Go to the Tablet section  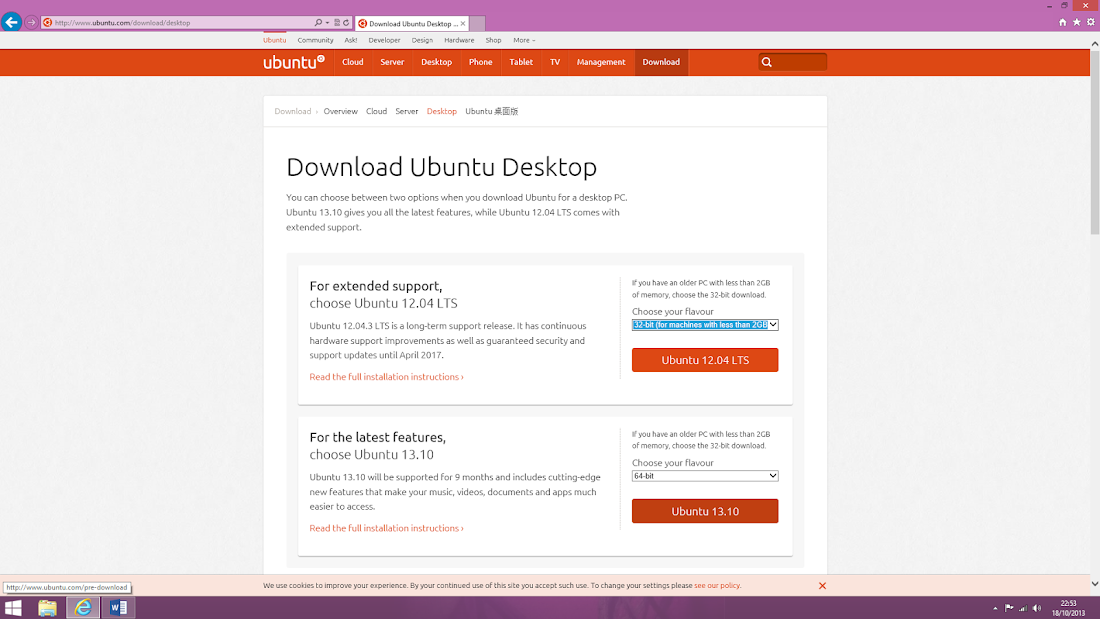pyautogui.click(x=521, y=62)
